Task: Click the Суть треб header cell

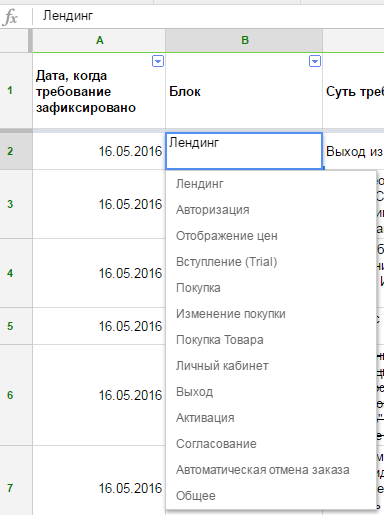Action: click(x=353, y=90)
